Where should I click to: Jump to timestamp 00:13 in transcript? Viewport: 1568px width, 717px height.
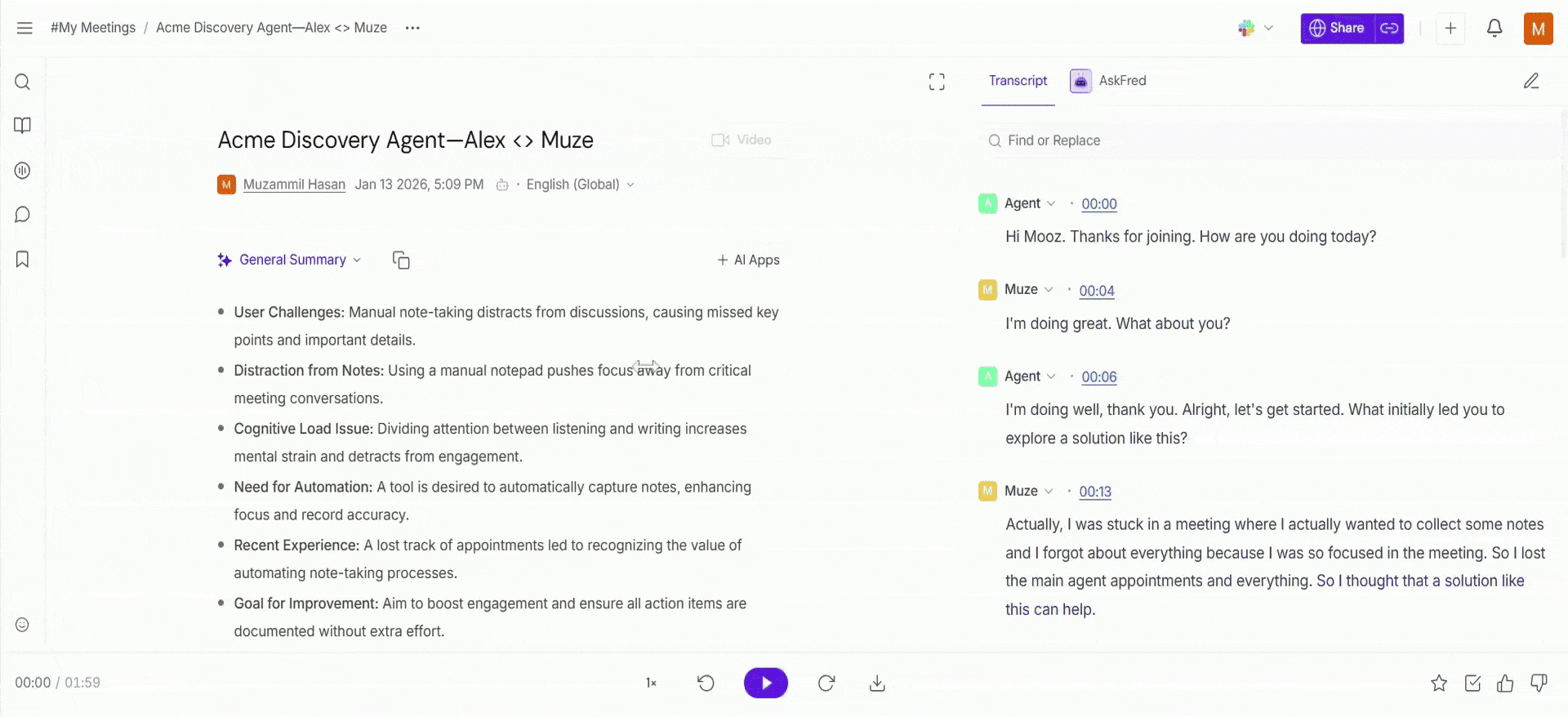(x=1095, y=492)
